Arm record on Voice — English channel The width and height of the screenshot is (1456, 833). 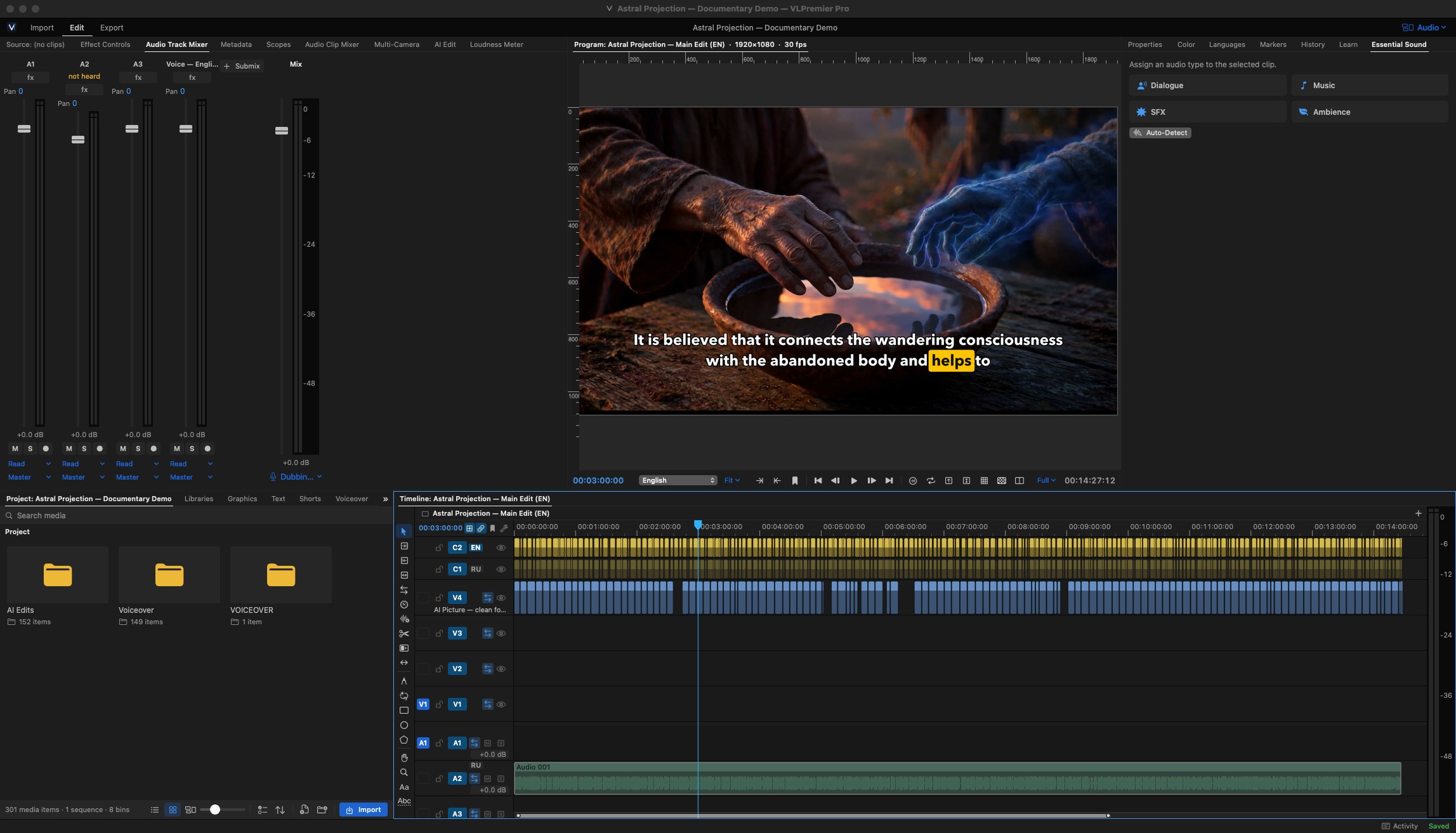207,449
